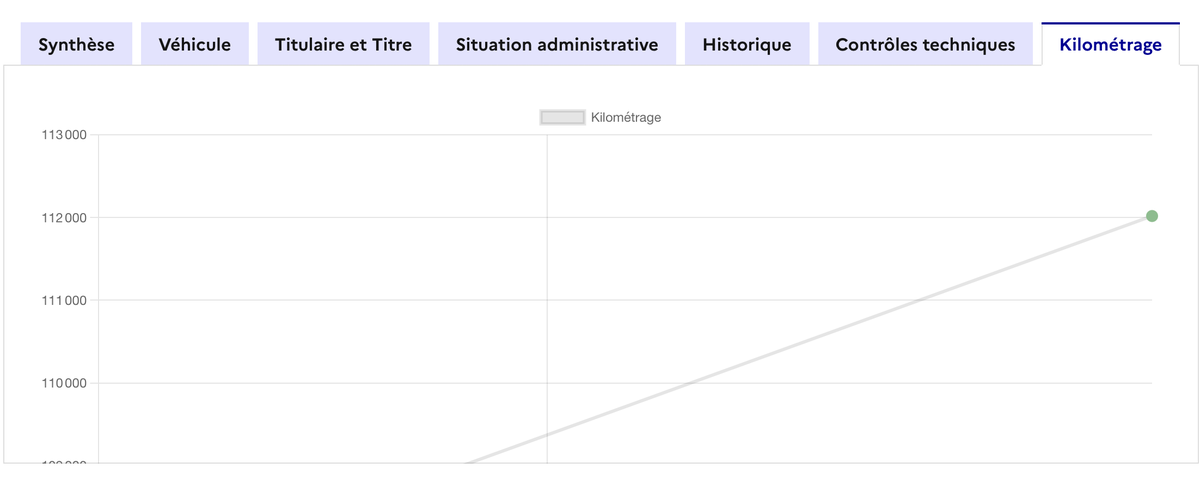The height and width of the screenshot is (487, 1200).
Task: Click the 112 000 y-axis label
Action: pos(63,218)
